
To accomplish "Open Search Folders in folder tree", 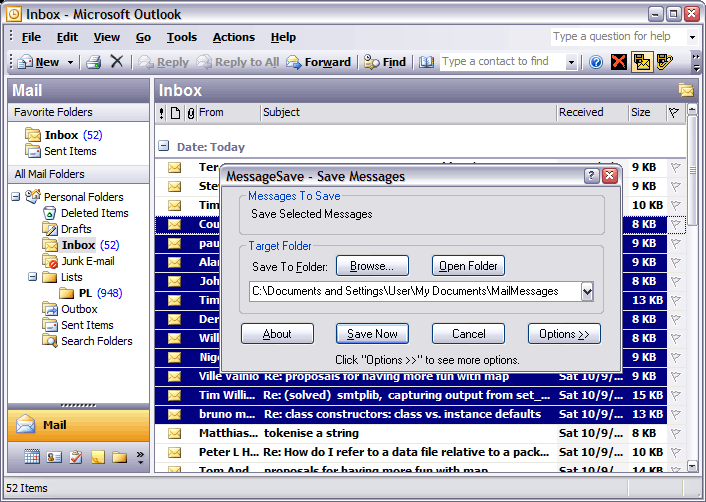I will click(87, 341).
